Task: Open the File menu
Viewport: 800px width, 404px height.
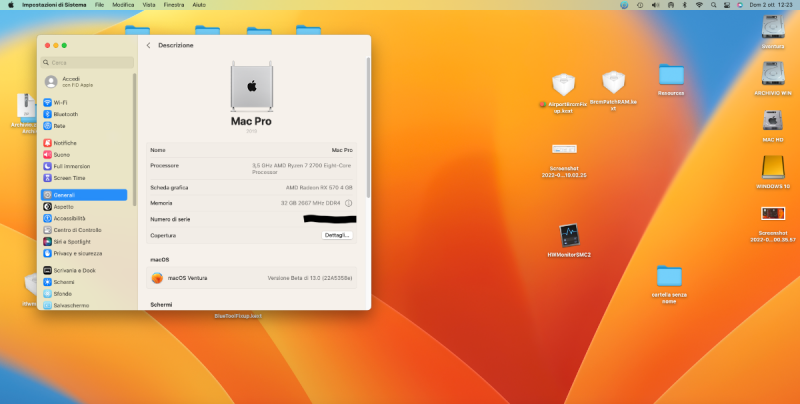Action: pos(99,5)
